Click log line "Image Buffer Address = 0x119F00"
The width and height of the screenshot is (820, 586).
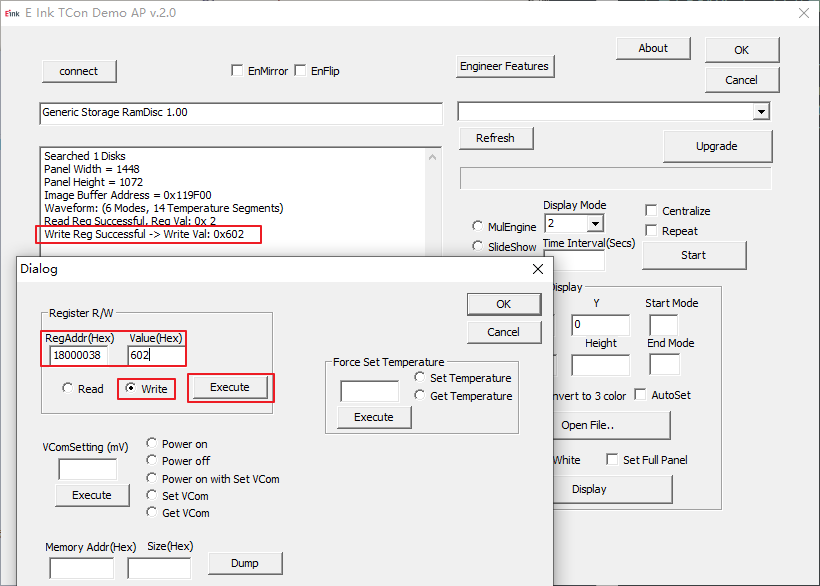(x=128, y=195)
